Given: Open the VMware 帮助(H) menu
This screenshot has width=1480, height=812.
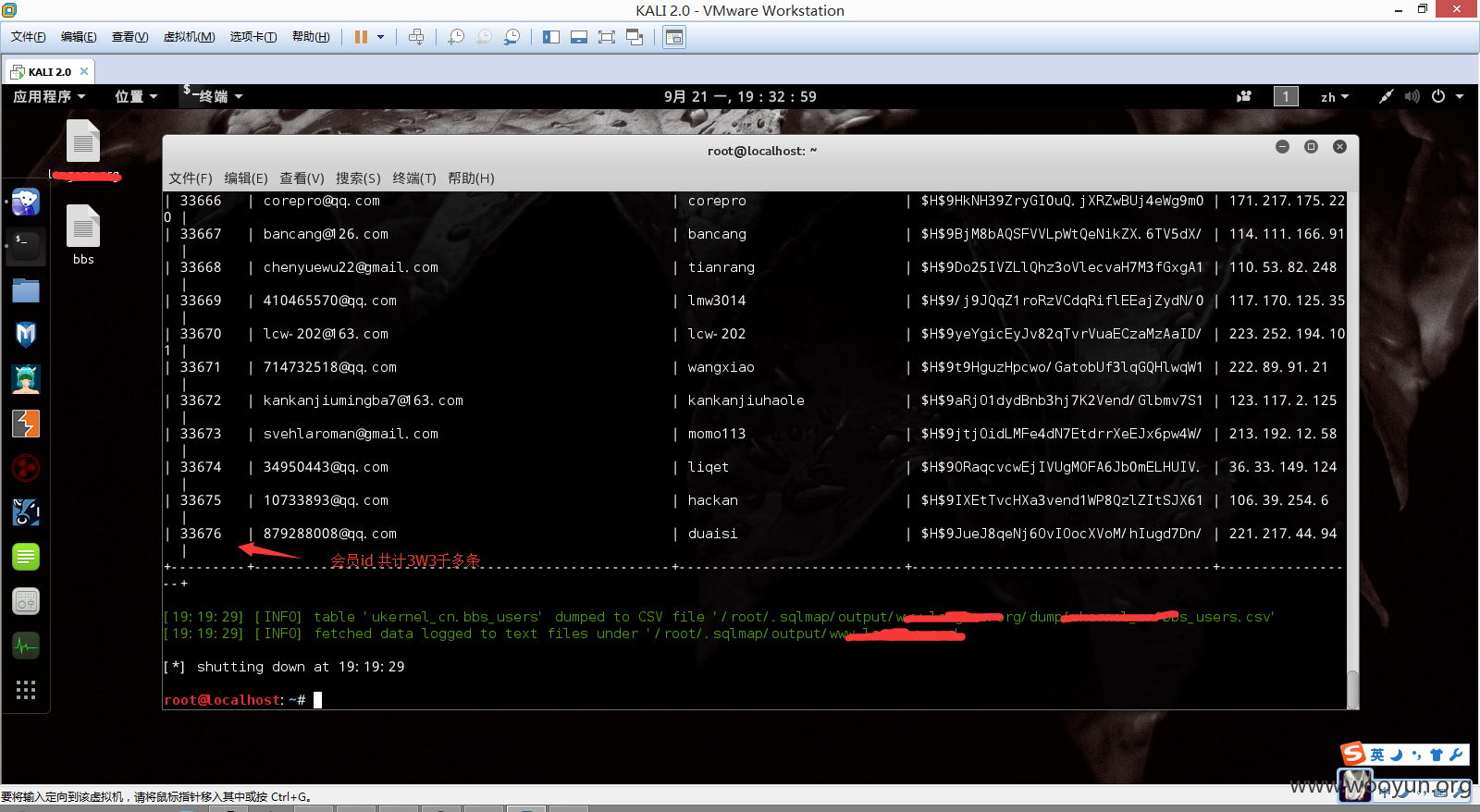Looking at the screenshot, I should (311, 37).
